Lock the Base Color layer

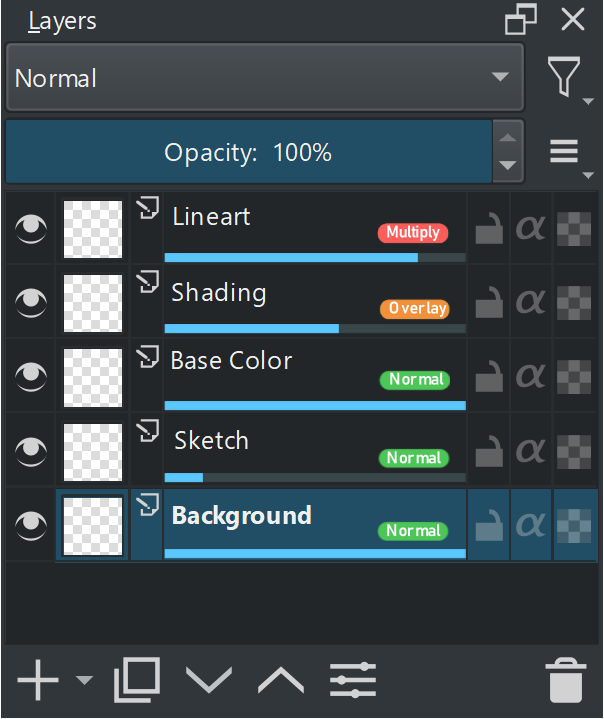tap(488, 376)
